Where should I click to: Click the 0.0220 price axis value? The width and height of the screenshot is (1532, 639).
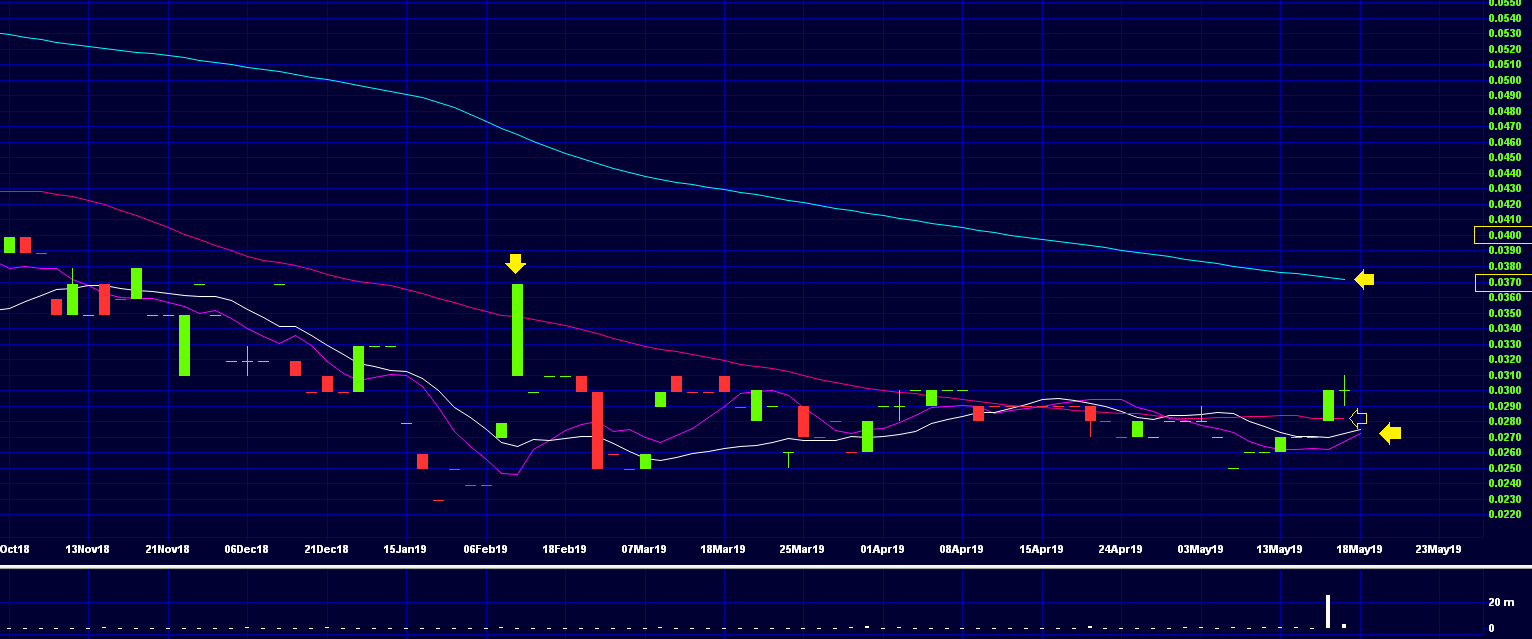tap(1505, 515)
